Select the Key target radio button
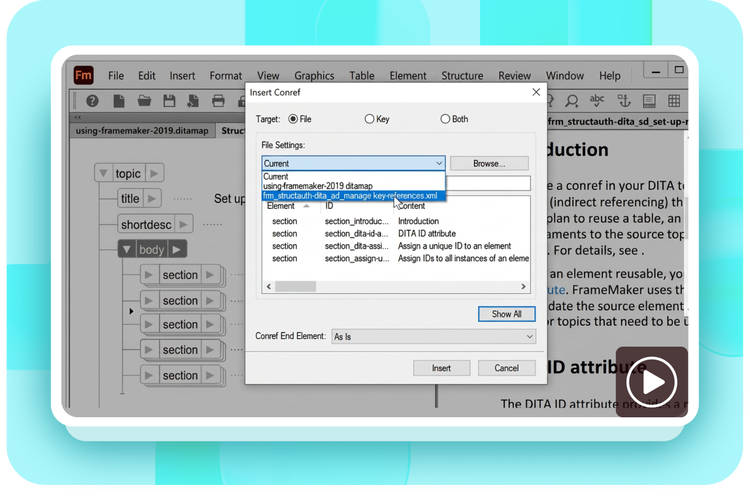The width and height of the screenshot is (750, 496). coord(369,119)
